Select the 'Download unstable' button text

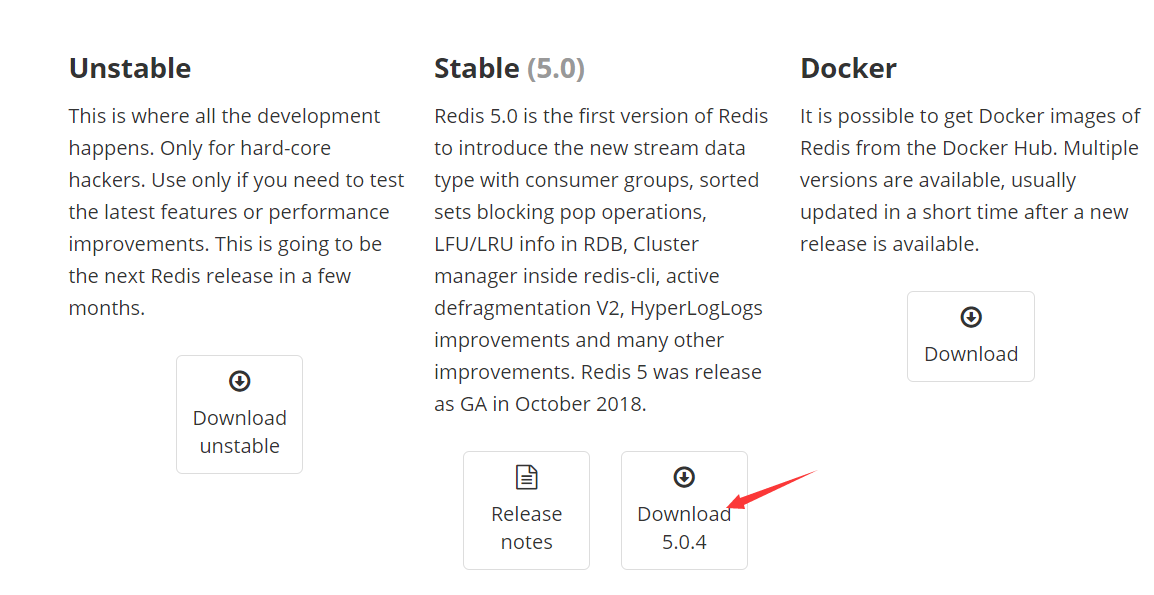click(239, 432)
